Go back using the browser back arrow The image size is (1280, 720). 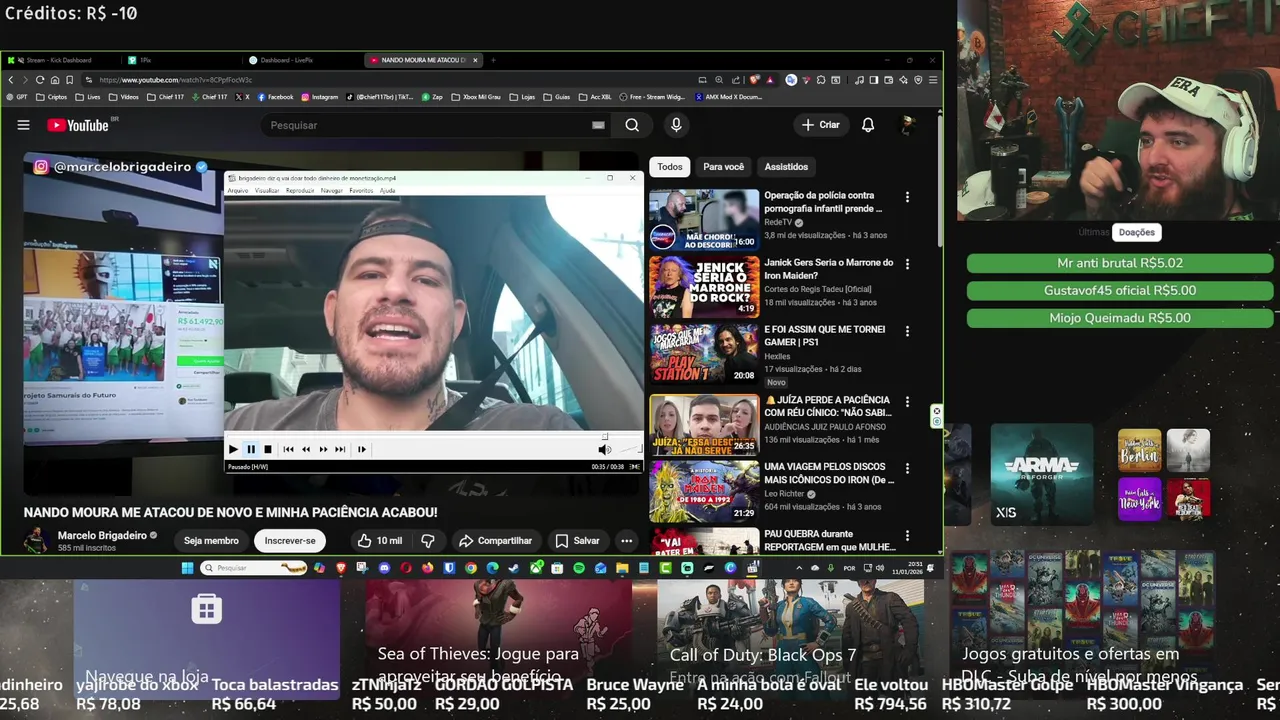(9, 80)
